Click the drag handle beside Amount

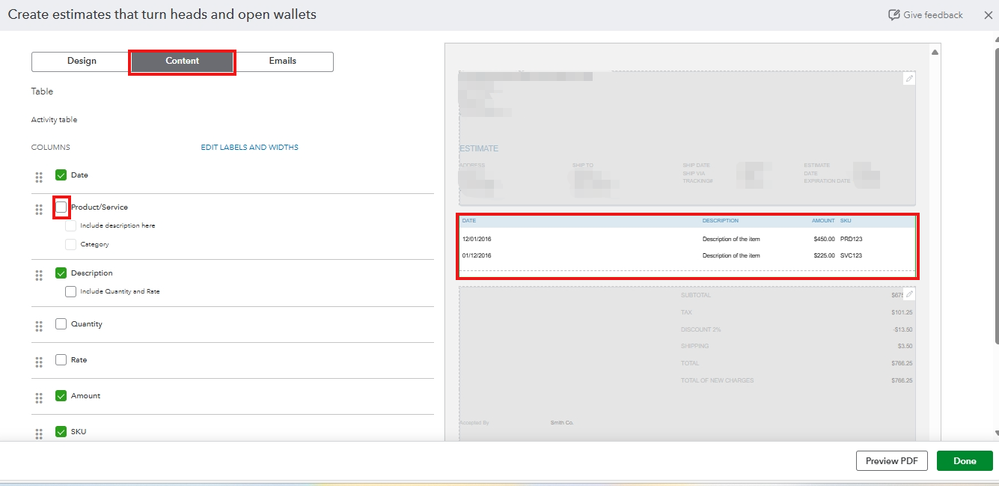point(39,397)
